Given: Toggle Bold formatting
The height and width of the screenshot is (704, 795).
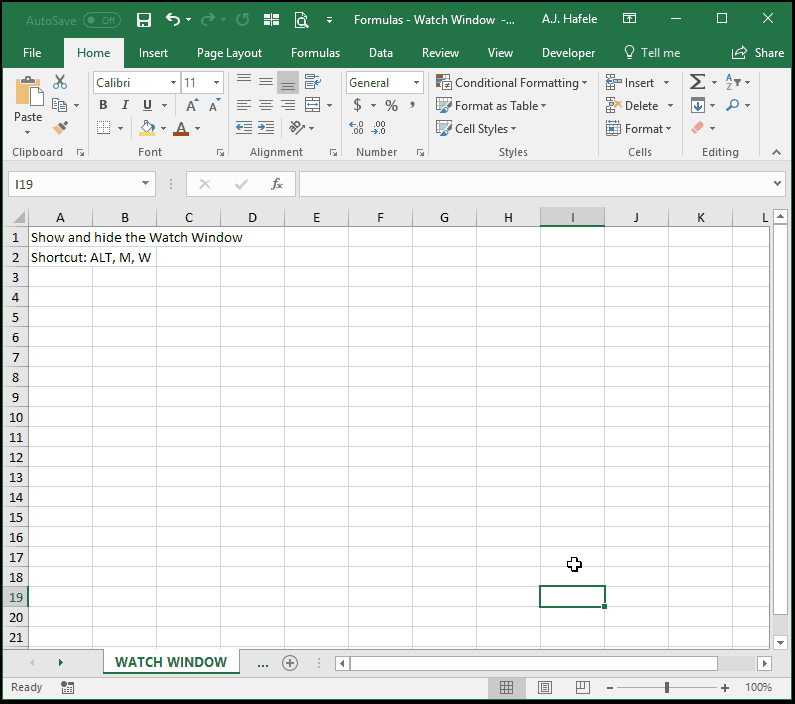Looking at the screenshot, I should pos(103,105).
